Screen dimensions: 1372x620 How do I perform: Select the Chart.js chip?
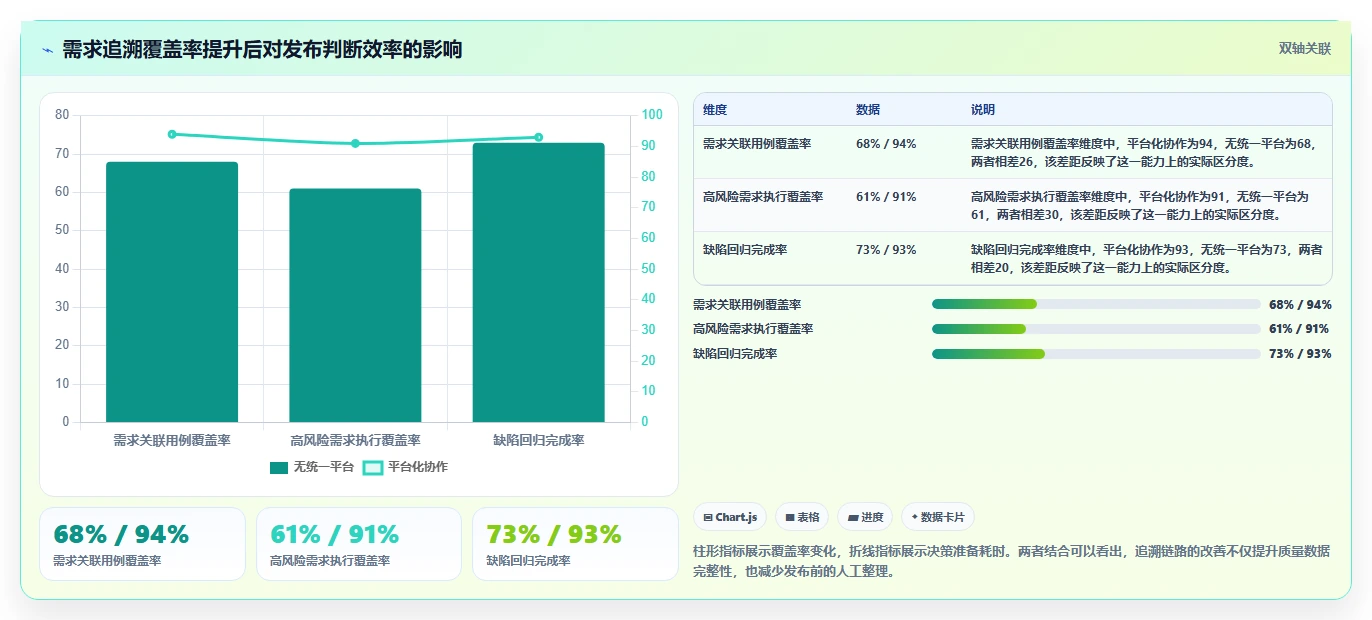pyautogui.click(x=730, y=517)
